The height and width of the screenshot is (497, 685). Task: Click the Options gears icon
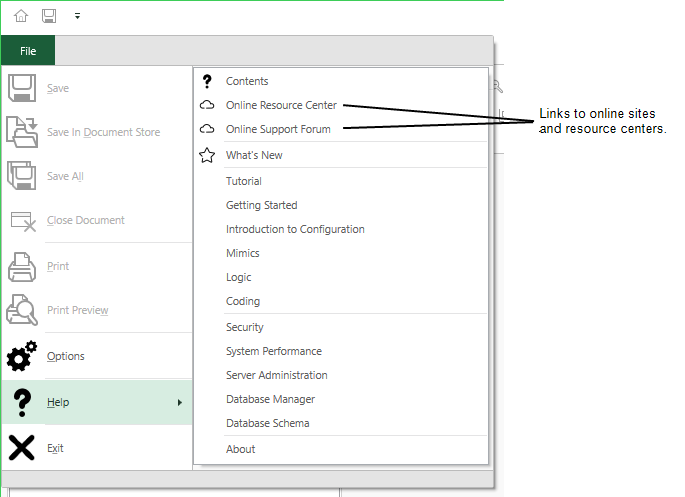tap(22, 356)
